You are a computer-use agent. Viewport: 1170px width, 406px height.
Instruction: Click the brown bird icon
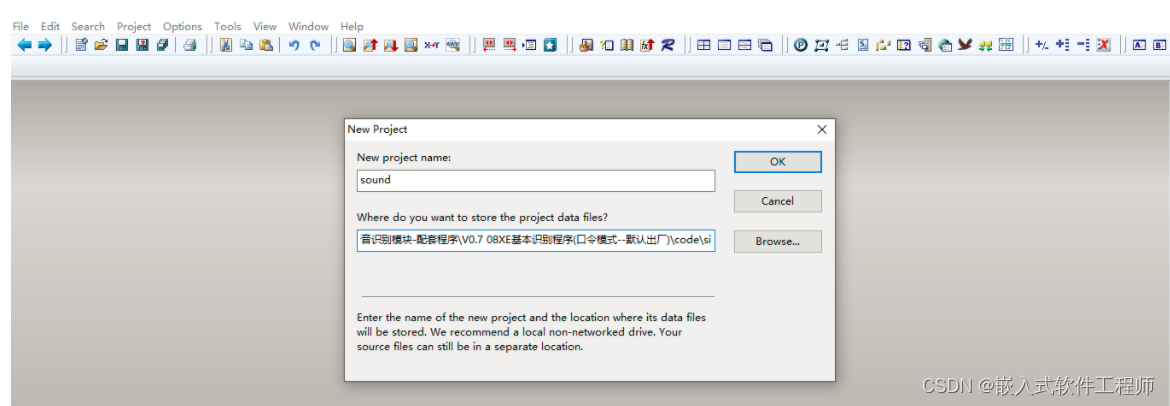(965, 45)
